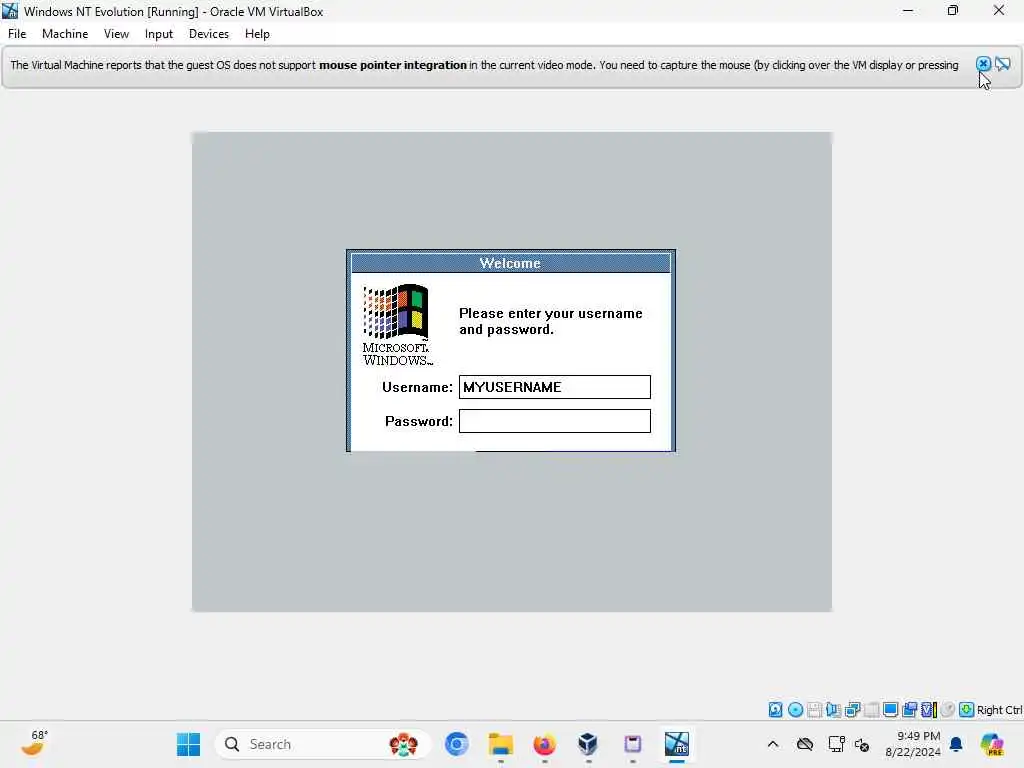The height and width of the screenshot is (768, 1024).
Task: Click the Username input field
Action: 554,387
